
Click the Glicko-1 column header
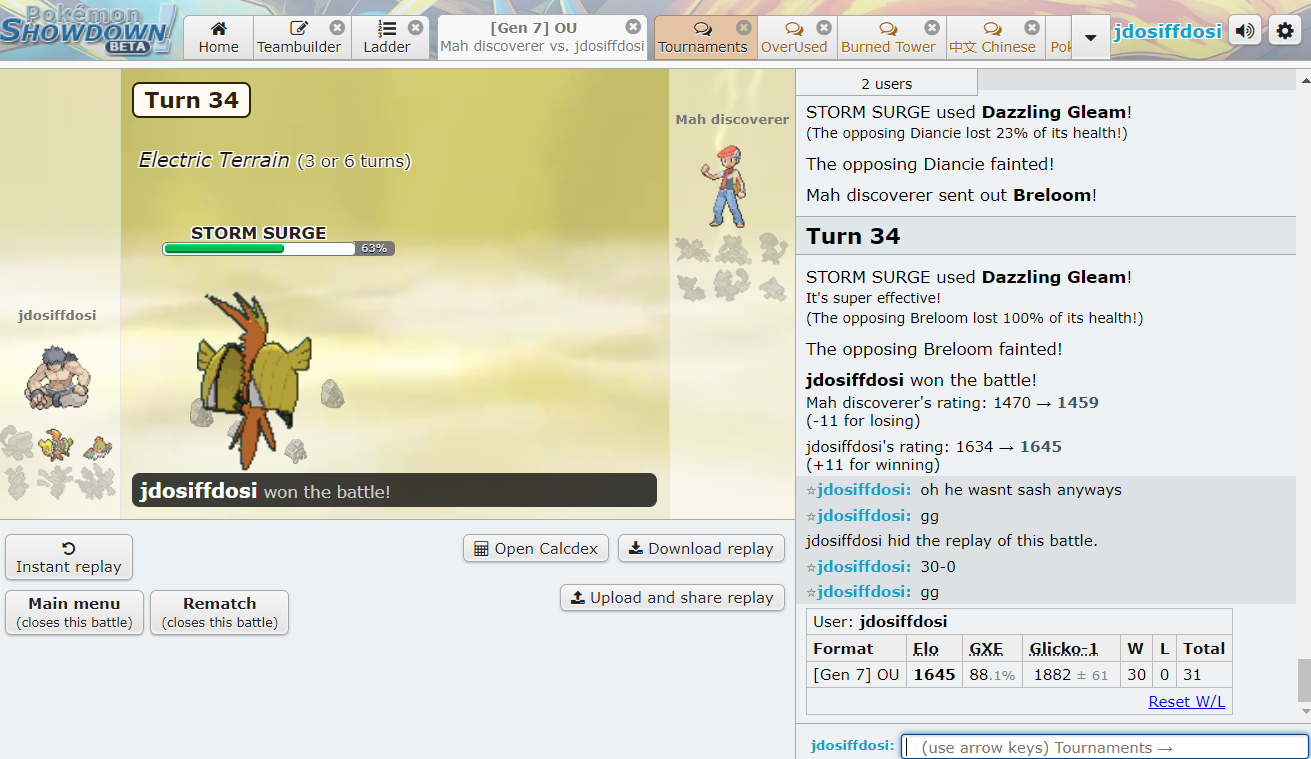tap(1064, 648)
